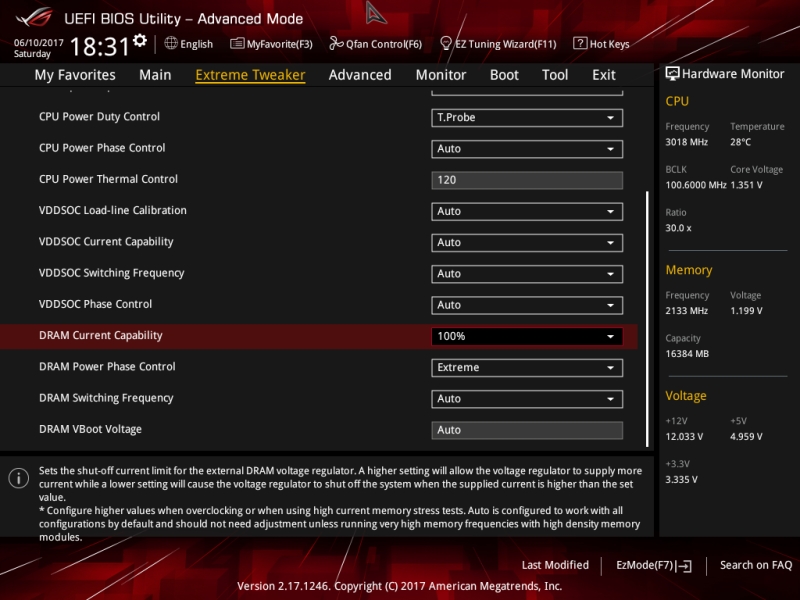The height and width of the screenshot is (600, 800).
Task: Click CPU temperature 28°C value
Action: 740,142
